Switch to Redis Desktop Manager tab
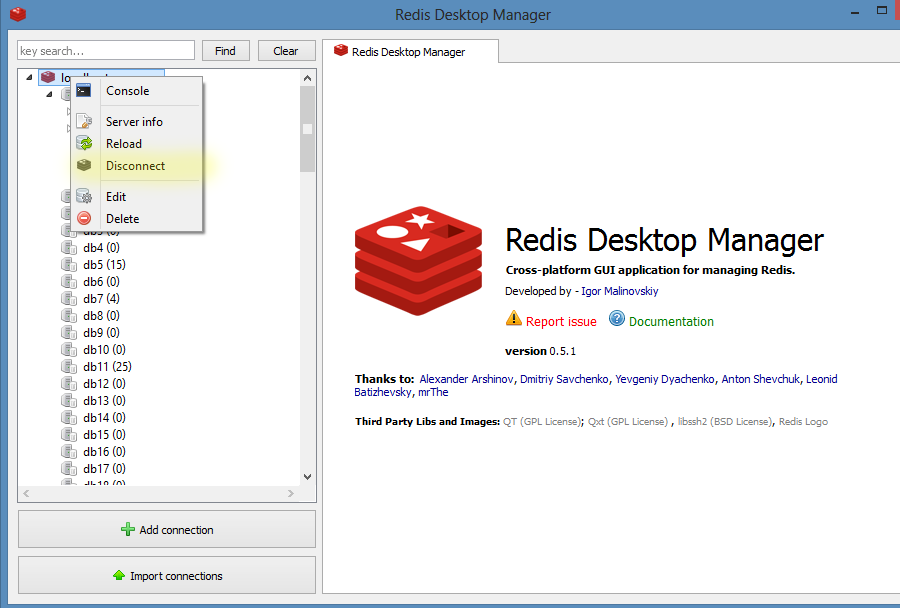This screenshot has height=608, width=900. point(410,51)
